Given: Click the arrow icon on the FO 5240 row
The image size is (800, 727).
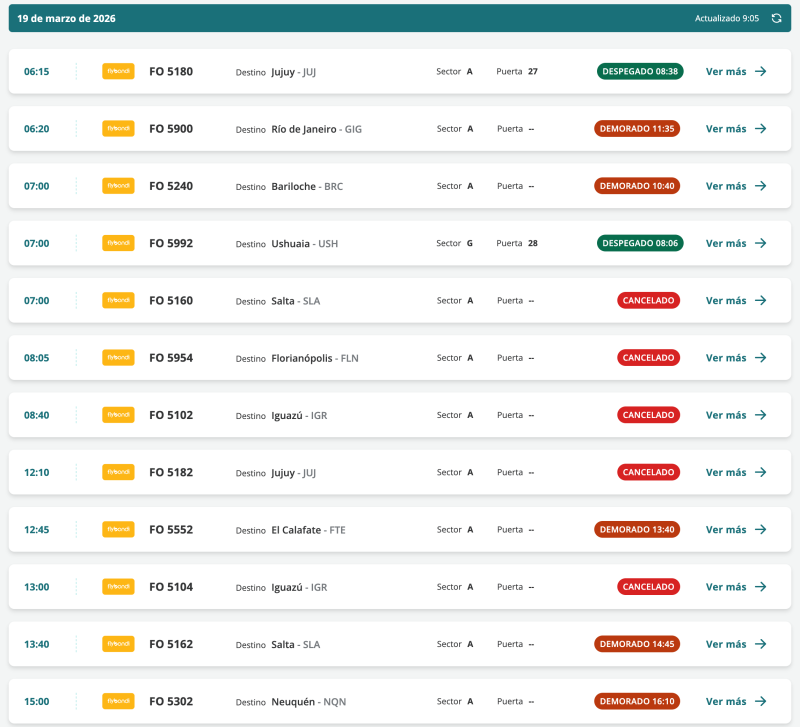Looking at the screenshot, I should pyautogui.click(x=761, y=186).
